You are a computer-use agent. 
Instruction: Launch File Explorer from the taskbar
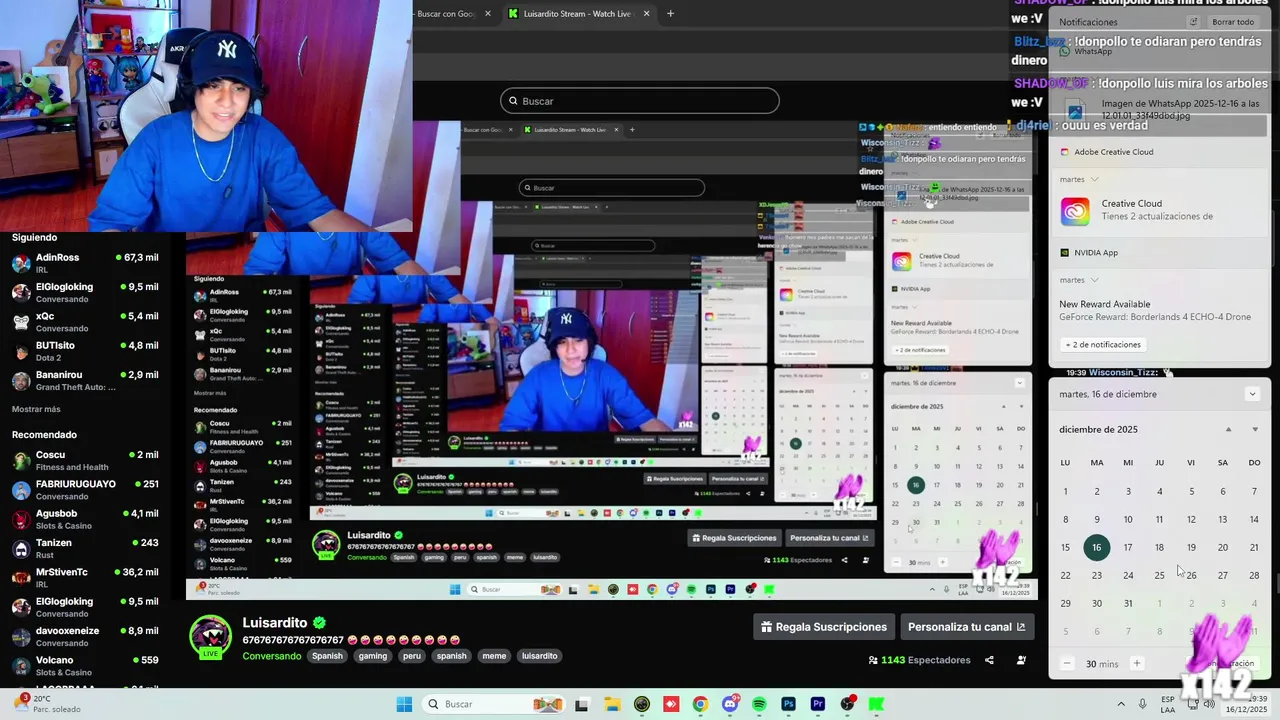coord(612,704)
